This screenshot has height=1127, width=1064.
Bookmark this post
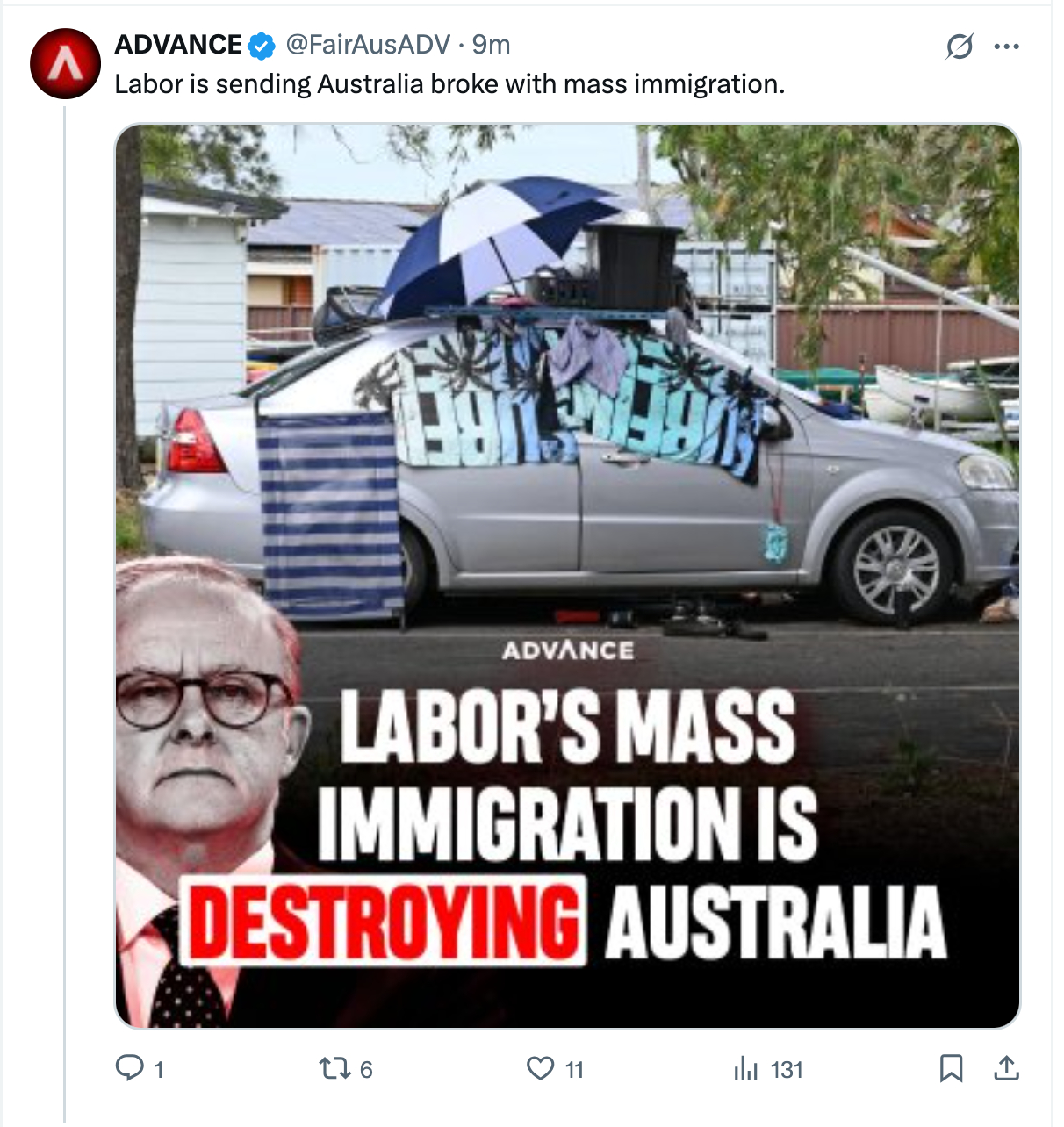951,1068
